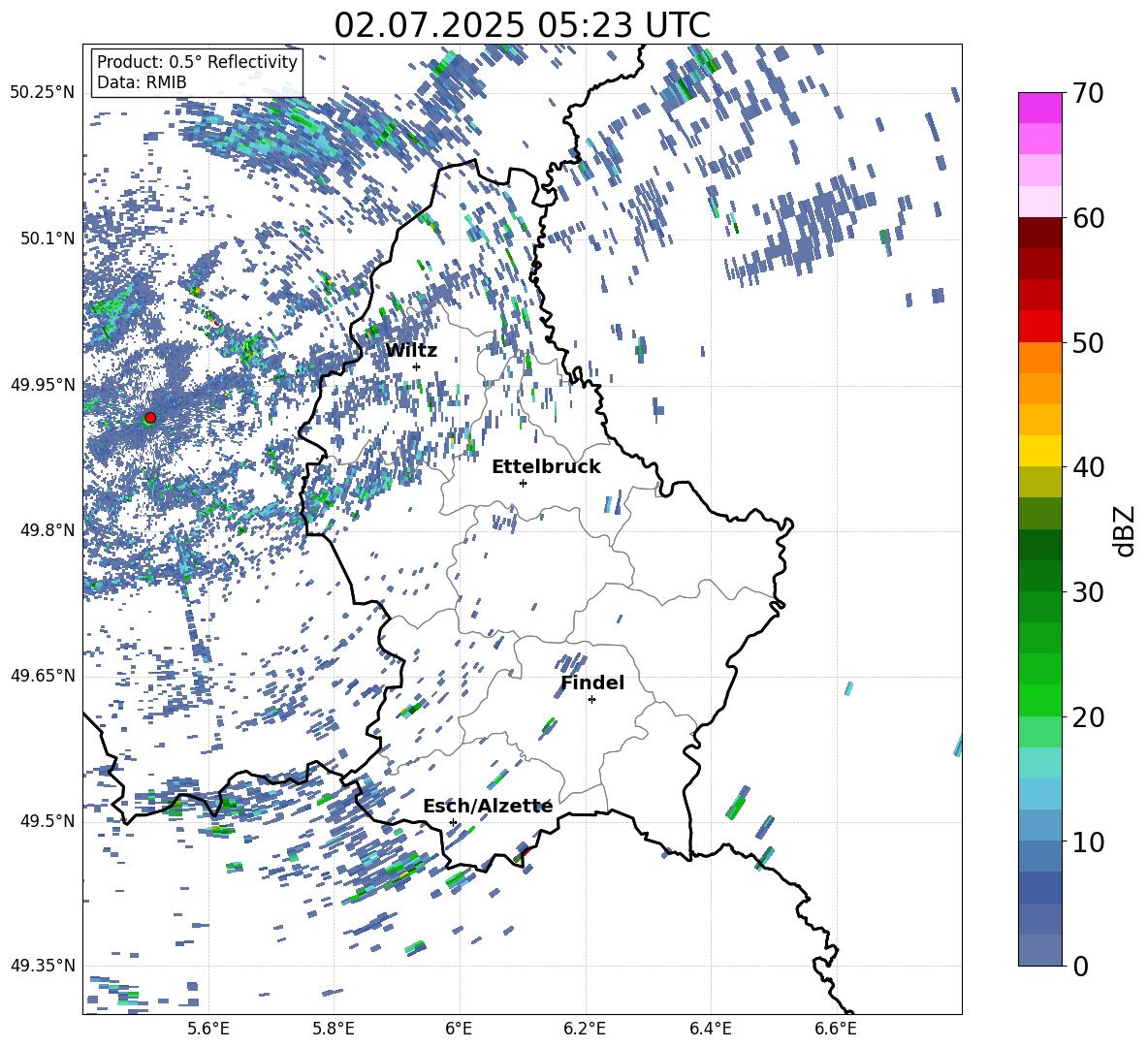Click the 6°E longitude label
The image size is (1148, 1048).
pyautogui.click(x=459, y=1029)
